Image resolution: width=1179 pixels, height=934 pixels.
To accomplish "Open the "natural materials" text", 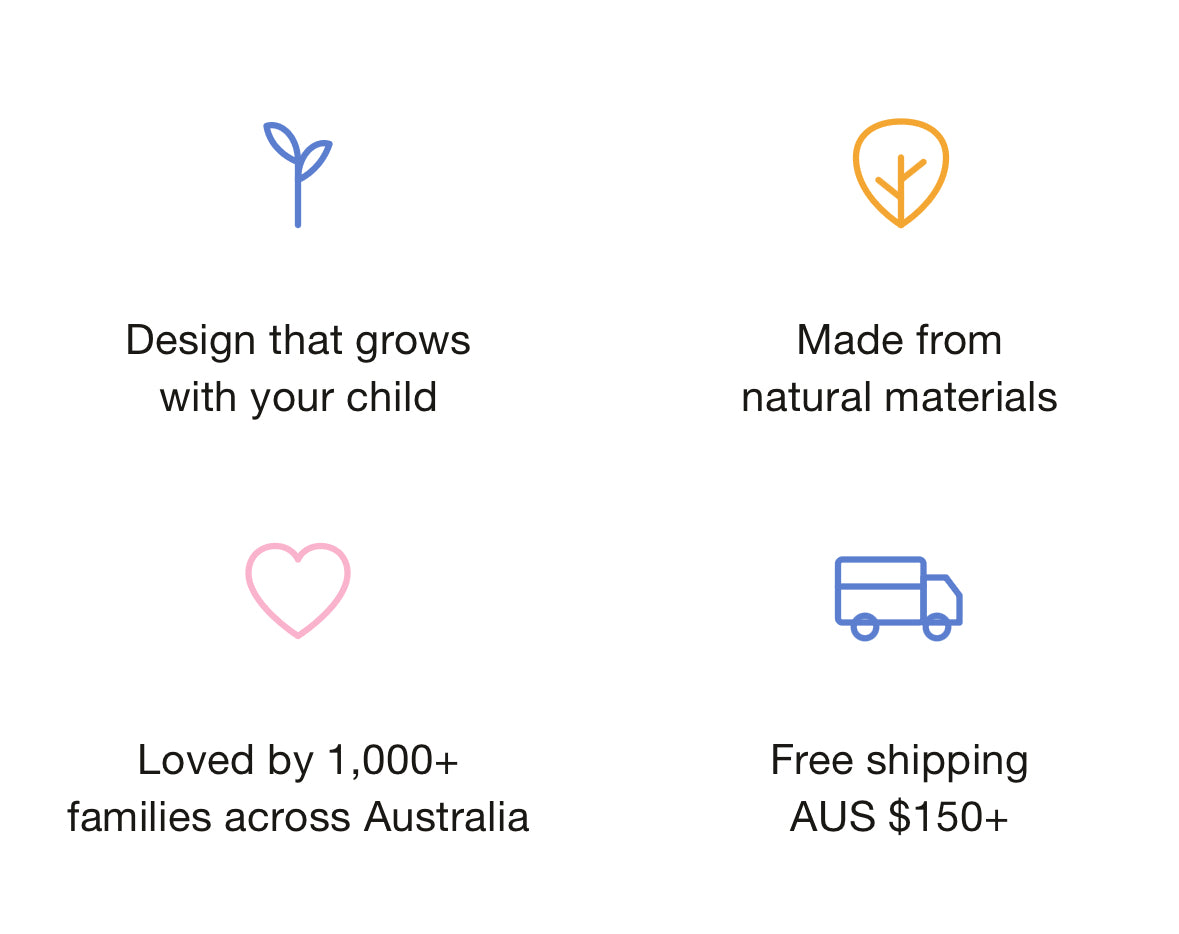I will click(x=899, y=398).
